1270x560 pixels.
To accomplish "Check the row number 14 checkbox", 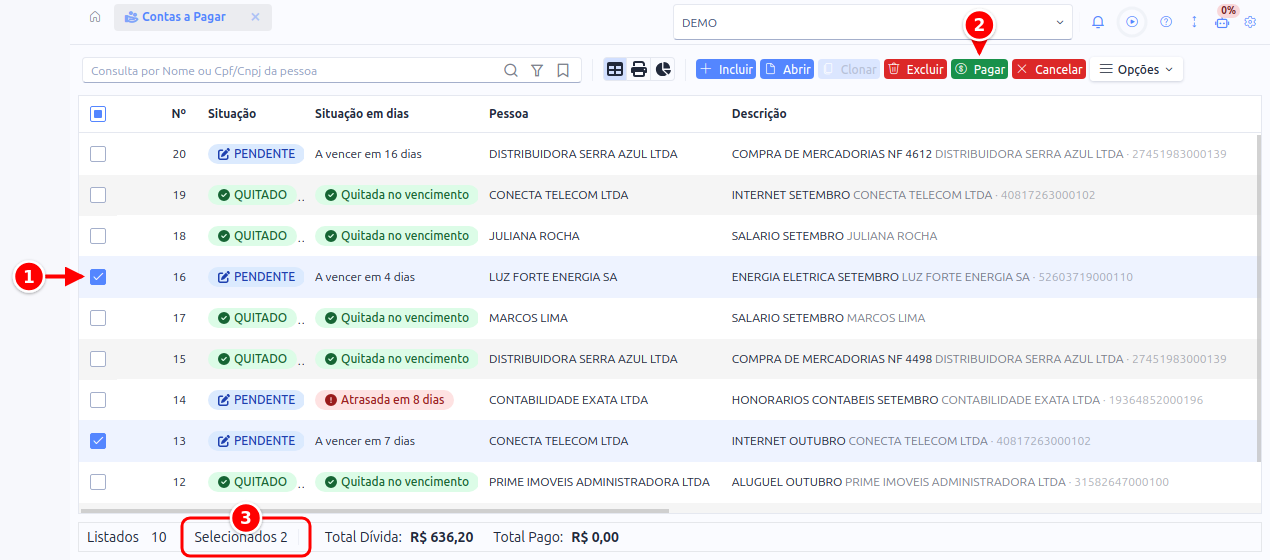I will [x=98, y=400].
